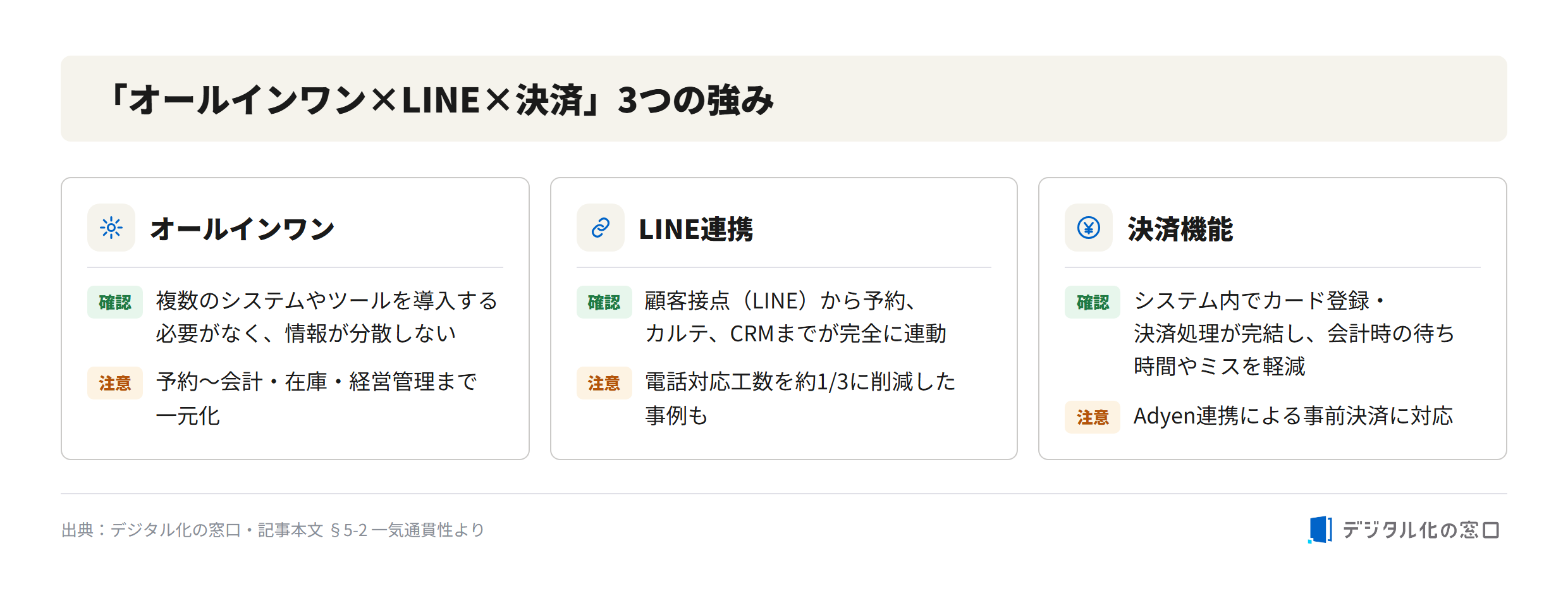The image size is (1568, 603).
Task: Click the 出典 source citation text
Action: coord(273,530)
